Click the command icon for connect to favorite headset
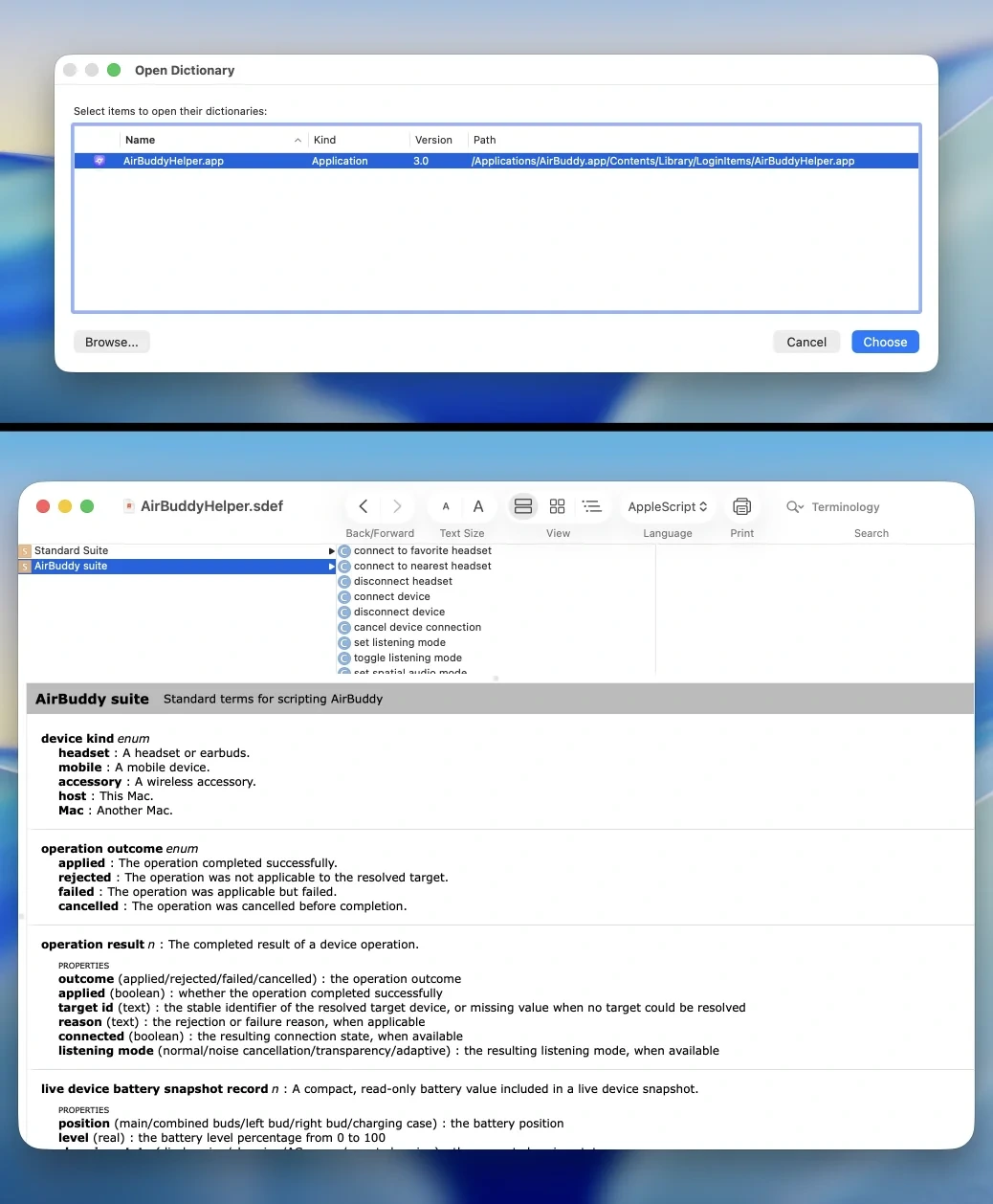This screenshot has width=993, height=1204. 344,551
